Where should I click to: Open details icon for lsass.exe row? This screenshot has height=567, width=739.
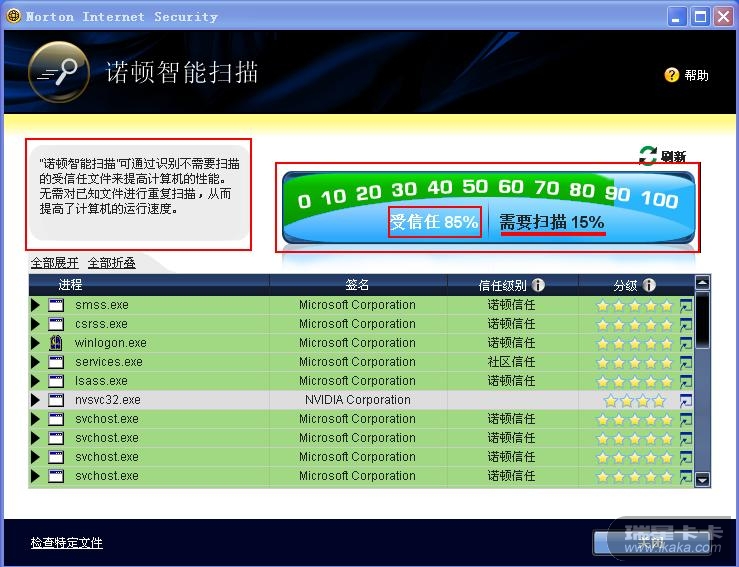686,381
